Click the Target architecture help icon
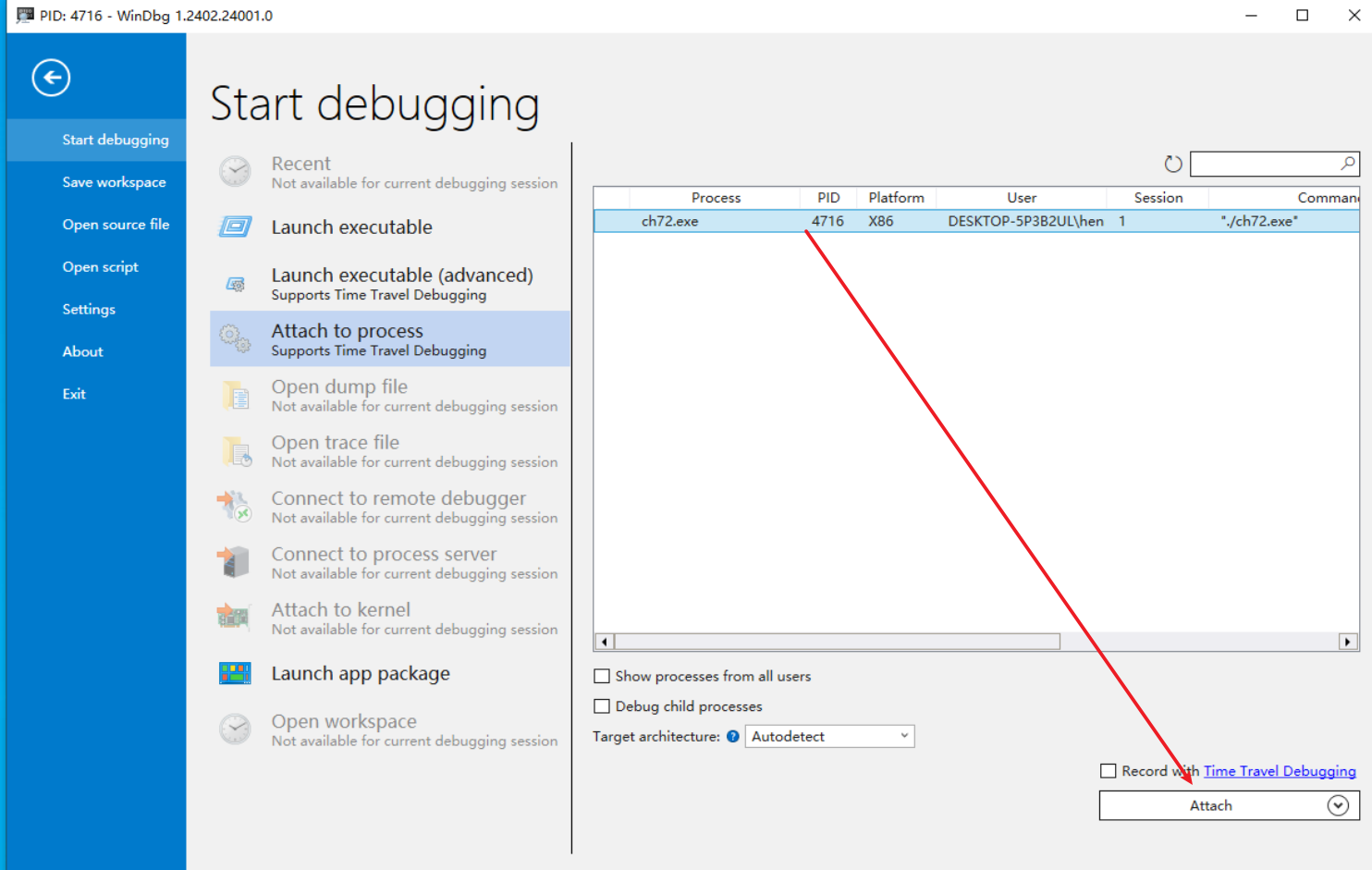 click(x=732, y=737)
